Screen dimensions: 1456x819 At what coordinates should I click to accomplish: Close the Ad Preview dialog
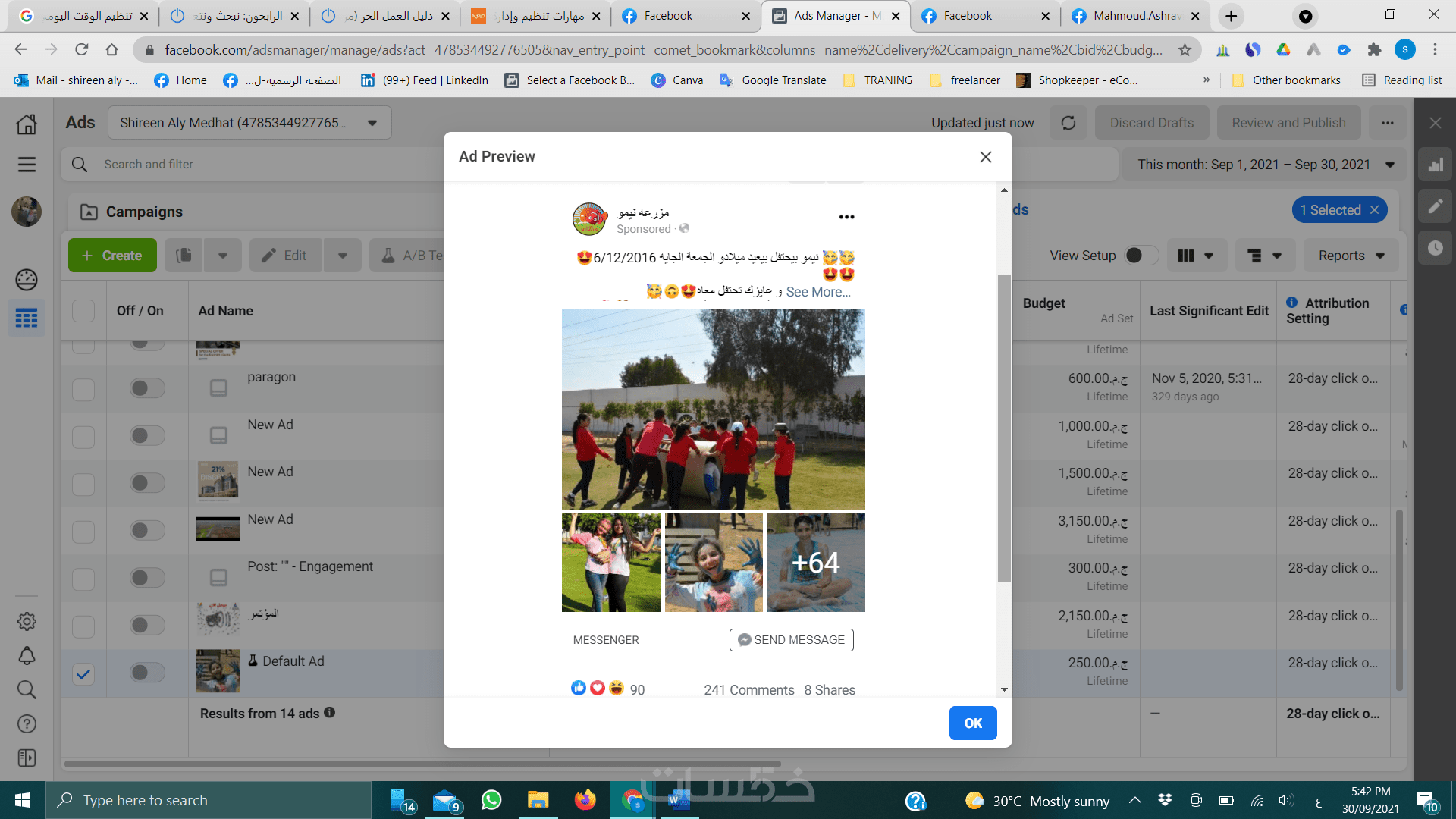point(985,157)
